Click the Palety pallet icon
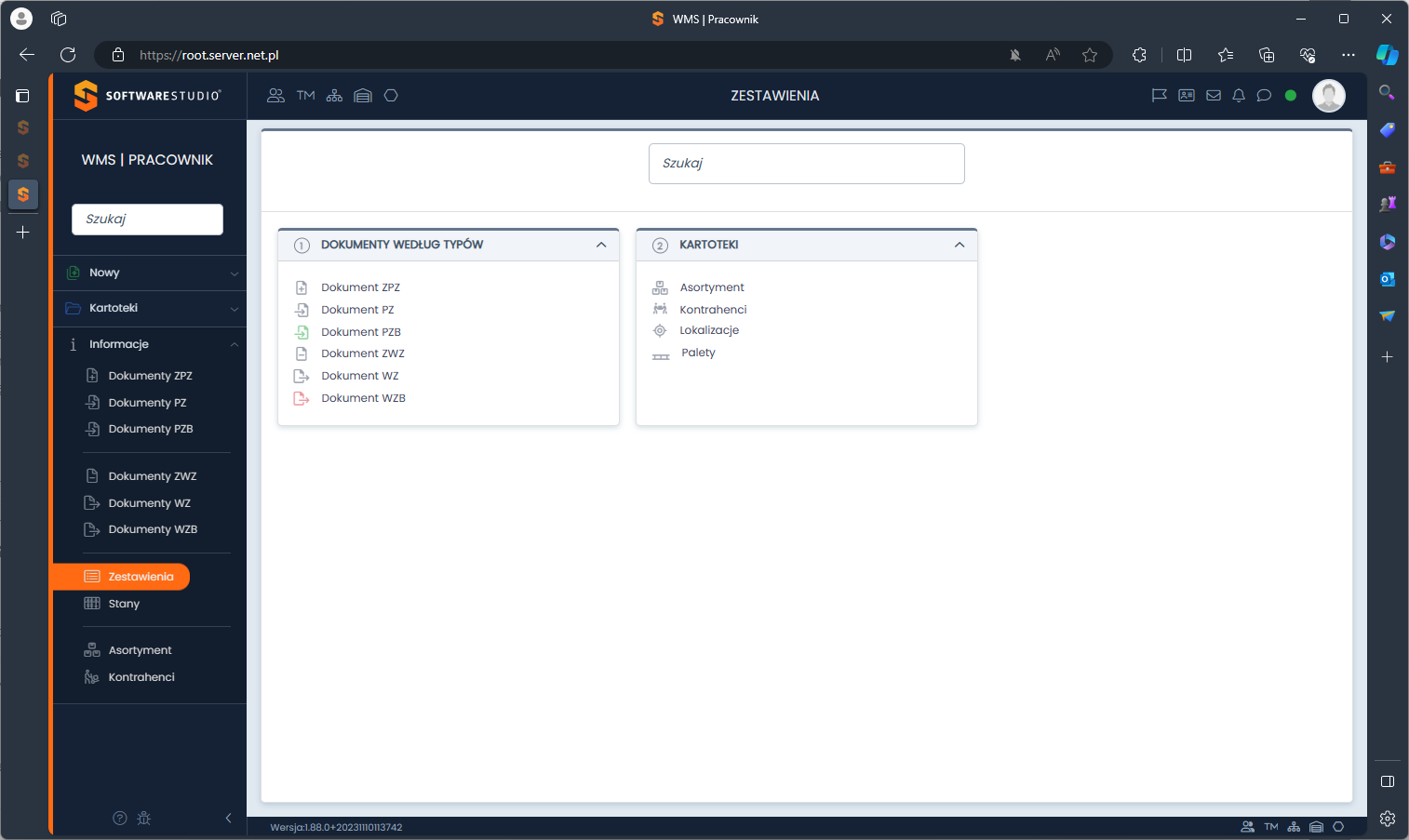1409x840 pixels. [x=661, y=356]
